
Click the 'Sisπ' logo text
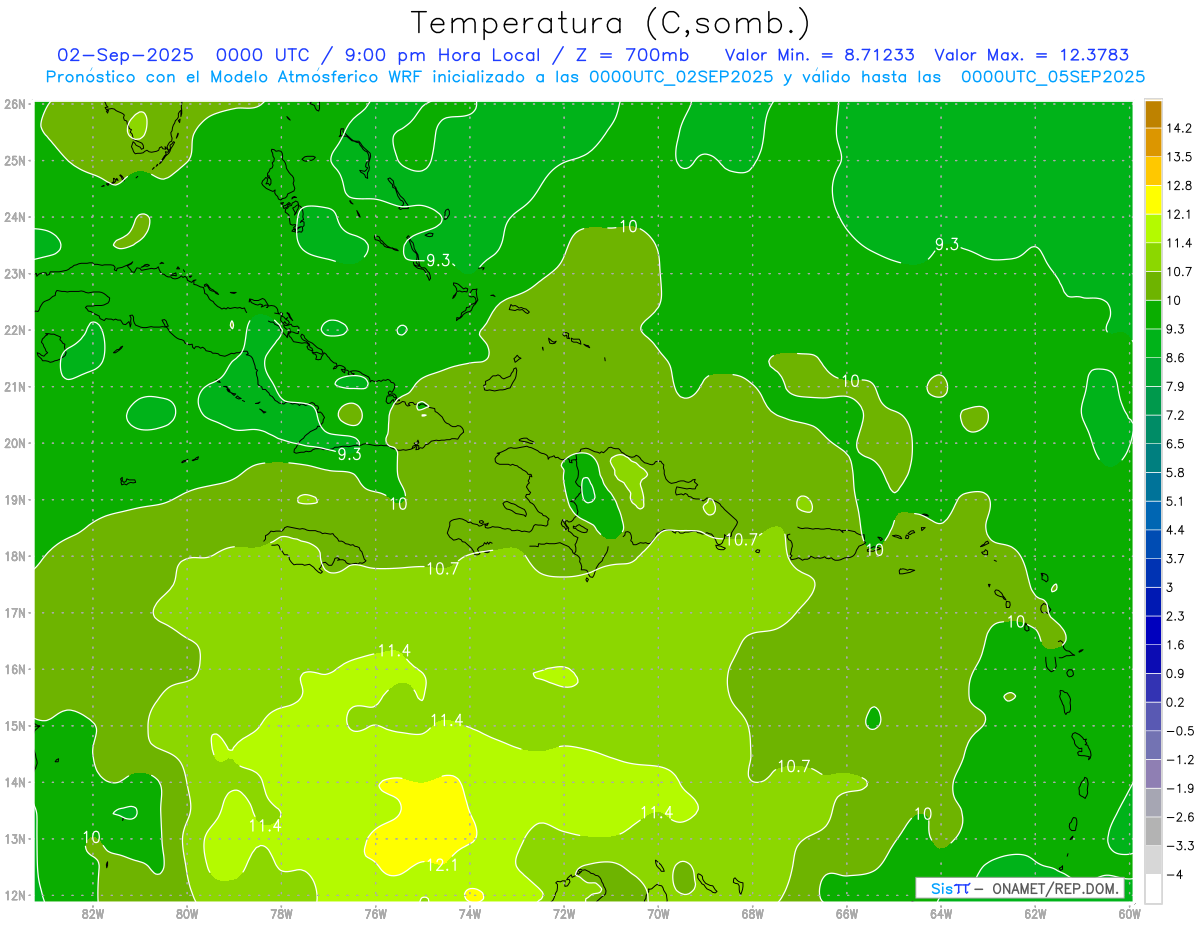949,888
